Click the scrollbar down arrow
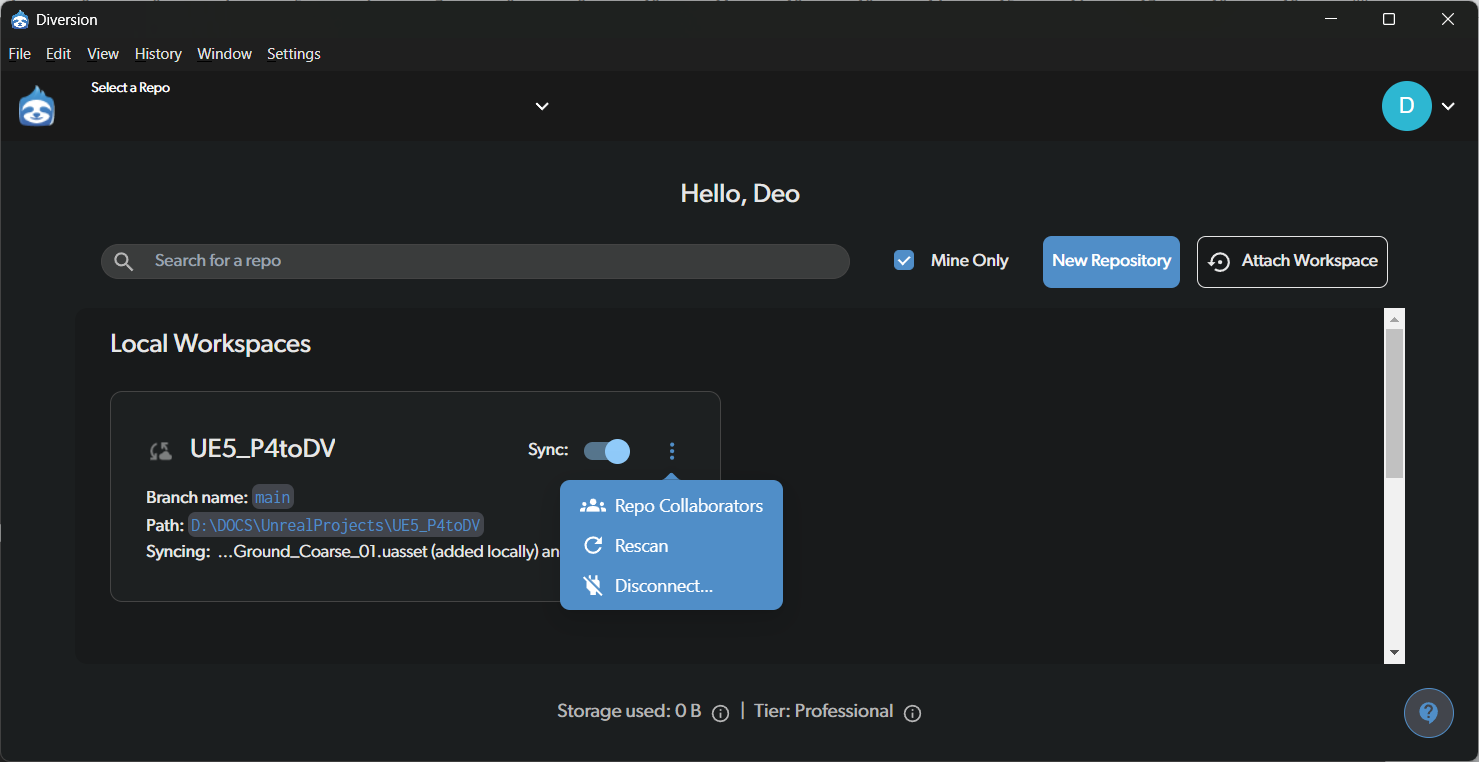Image resolution: width=1479 pixels, height=762 pixels. click(1394, 653)
